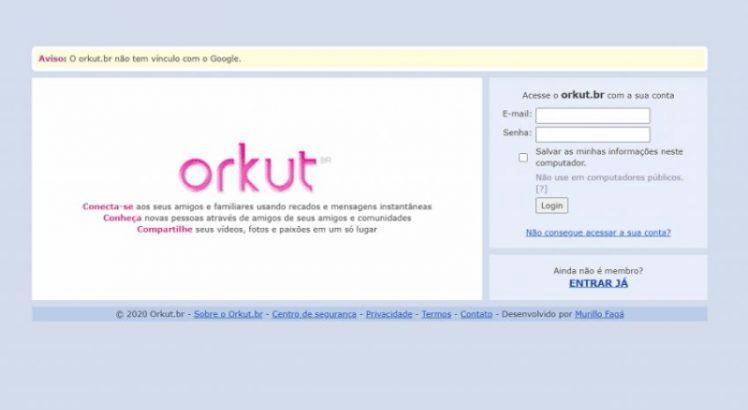The image size is (748, 410).
Task: Click the ENTRAR JÁ sign-up link
Action: tap(598, 283)
